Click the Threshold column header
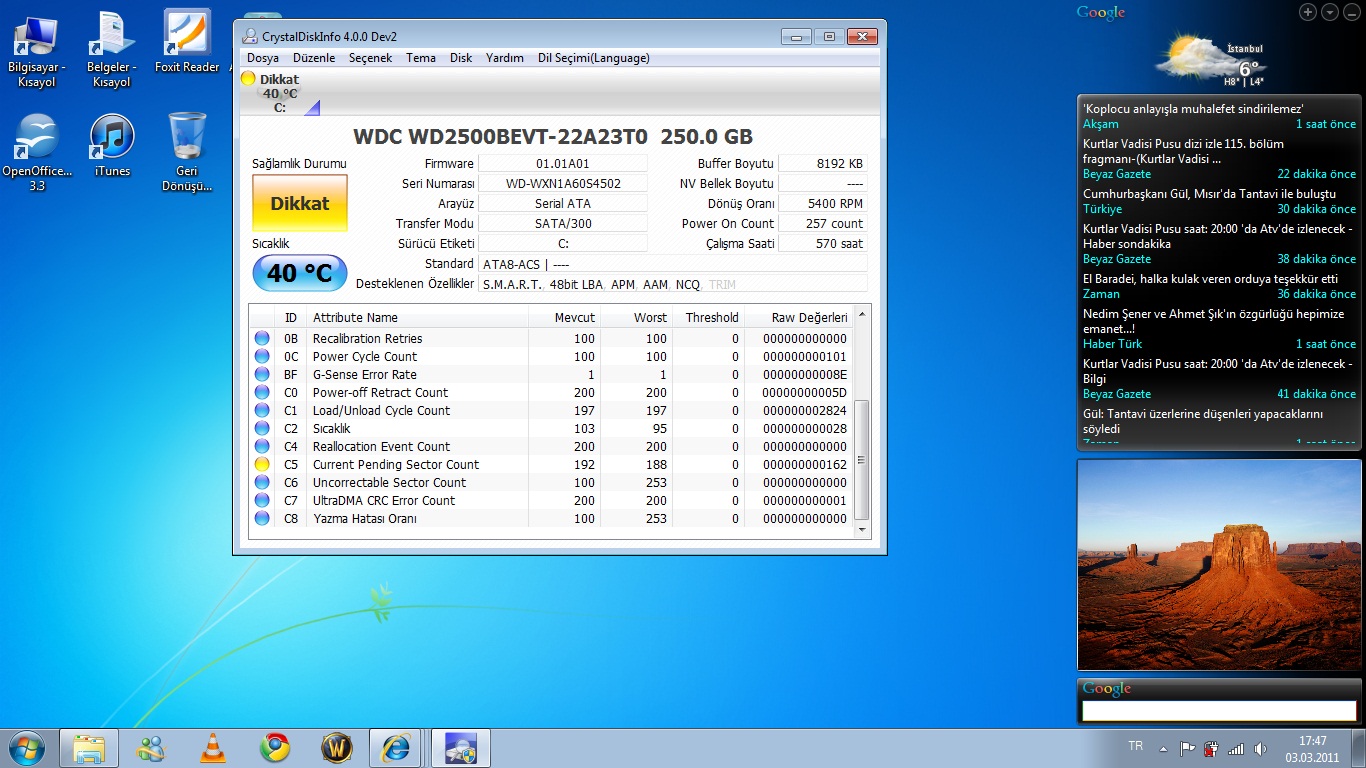The image size is (1366, 768). pyautogui.click(x=709, y=318)
